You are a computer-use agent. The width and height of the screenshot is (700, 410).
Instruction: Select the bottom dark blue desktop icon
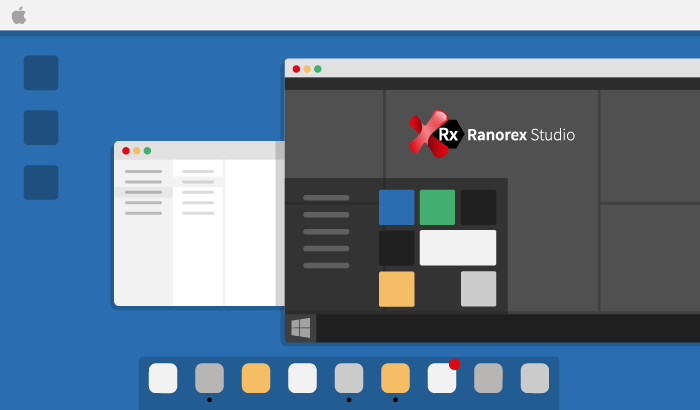[x=41, y=182]
